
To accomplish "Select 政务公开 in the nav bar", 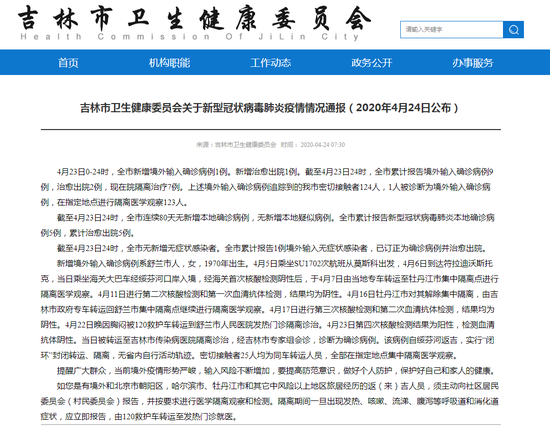I will pos(372,62).
